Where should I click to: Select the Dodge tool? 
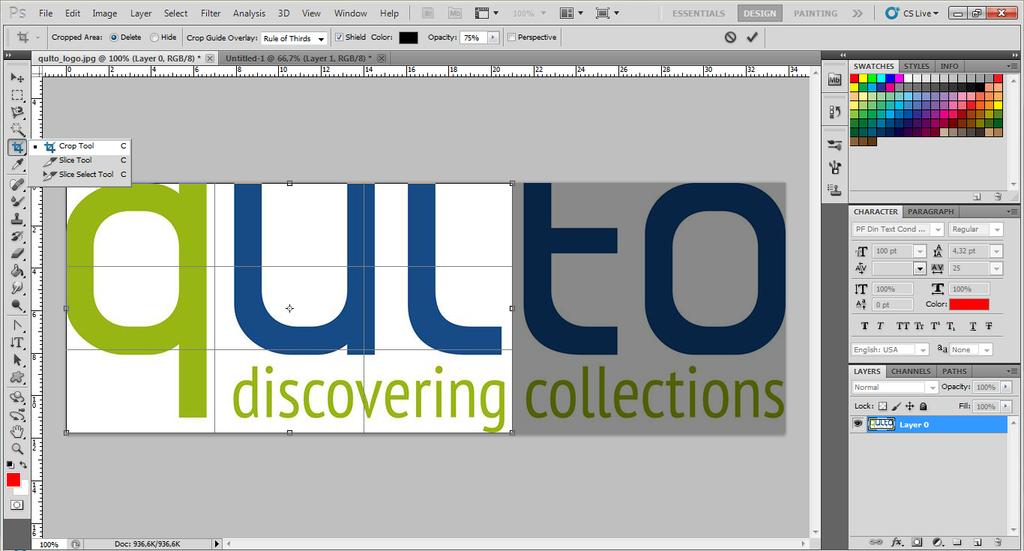click(x=17, y=305)
